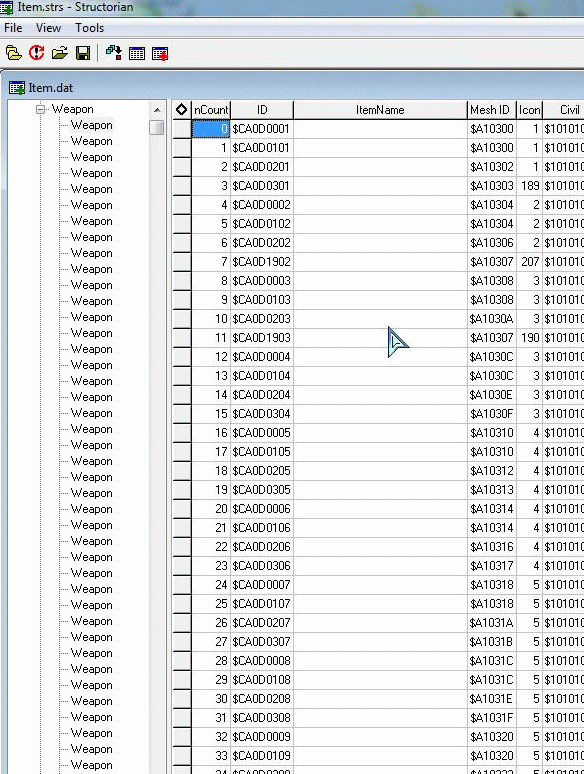Screen dimensions: 584x774
Task: Click the tree panel scrollbar thumb
Action: click(x=157, y=127)
